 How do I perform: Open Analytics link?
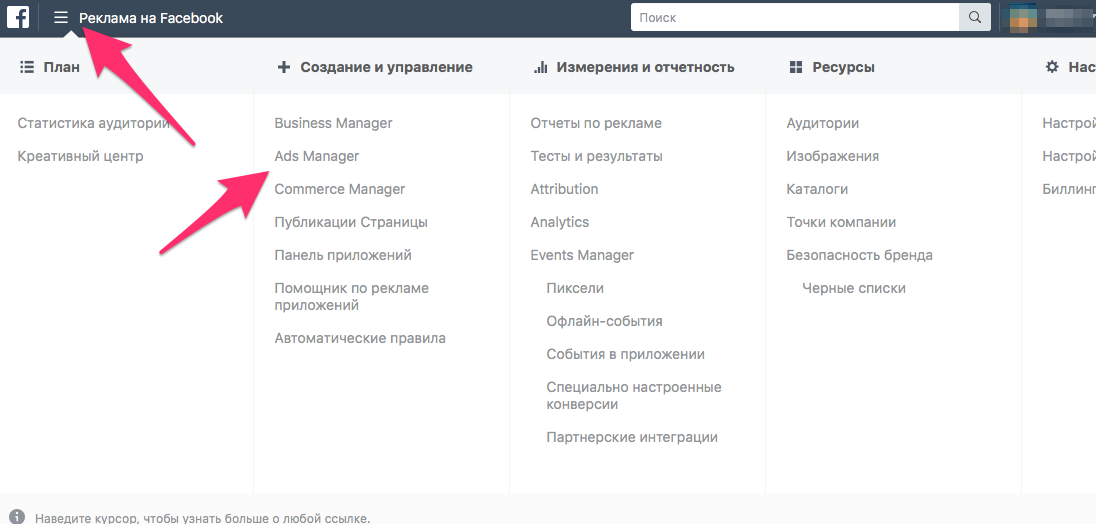point(560,222)
